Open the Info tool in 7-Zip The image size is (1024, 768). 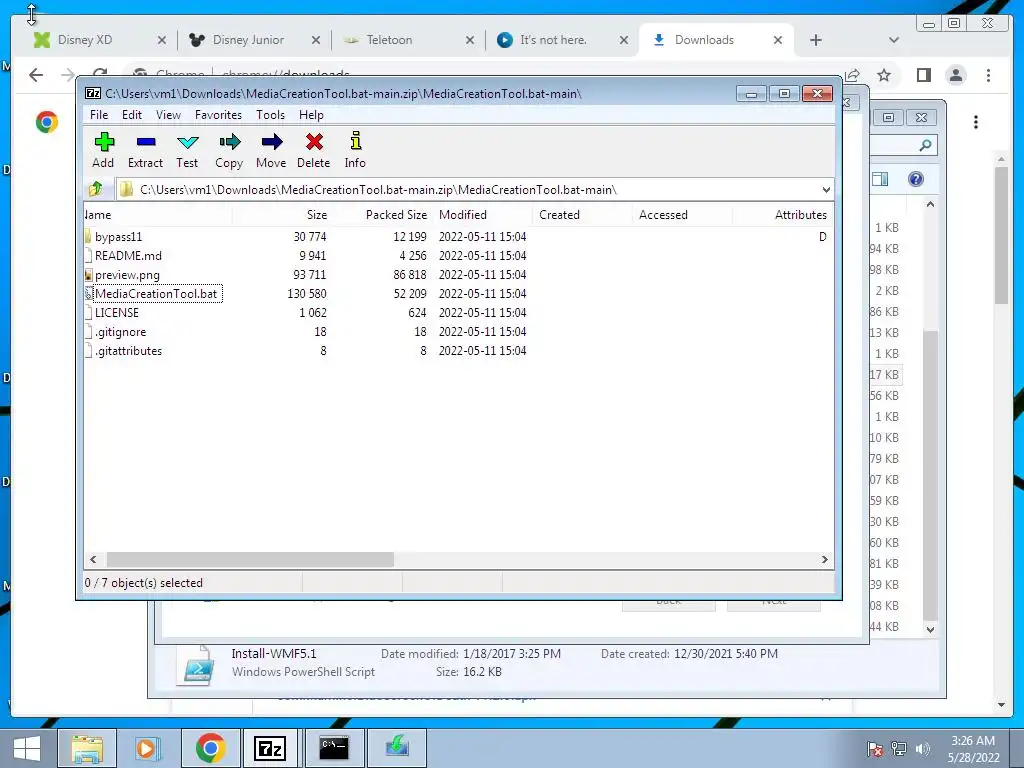355,150
